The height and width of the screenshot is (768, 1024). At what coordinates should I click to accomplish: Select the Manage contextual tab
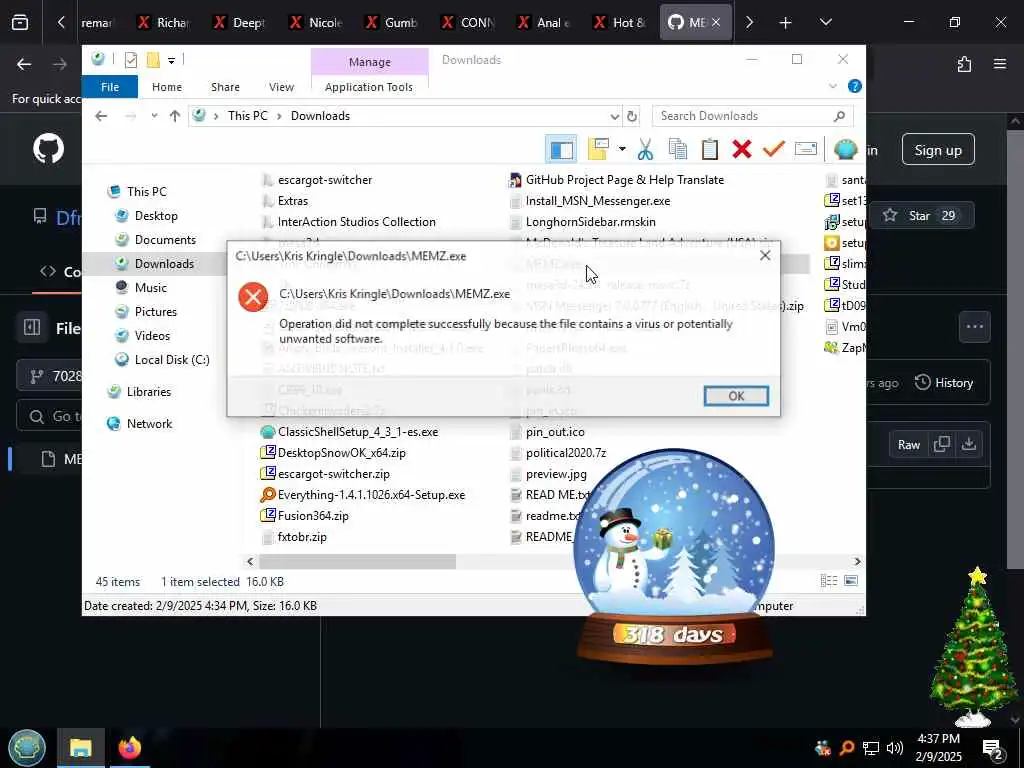370,62
